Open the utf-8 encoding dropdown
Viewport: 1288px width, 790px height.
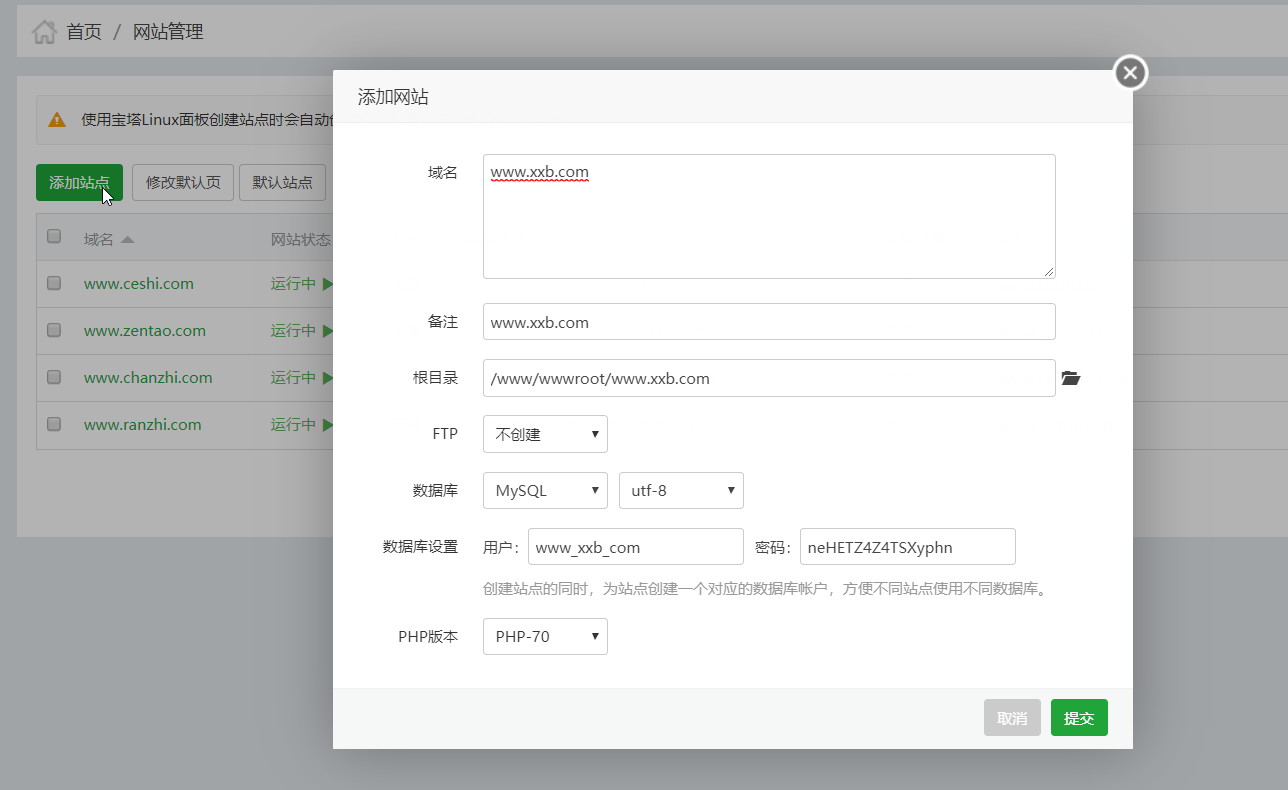(x=681, y=491)
